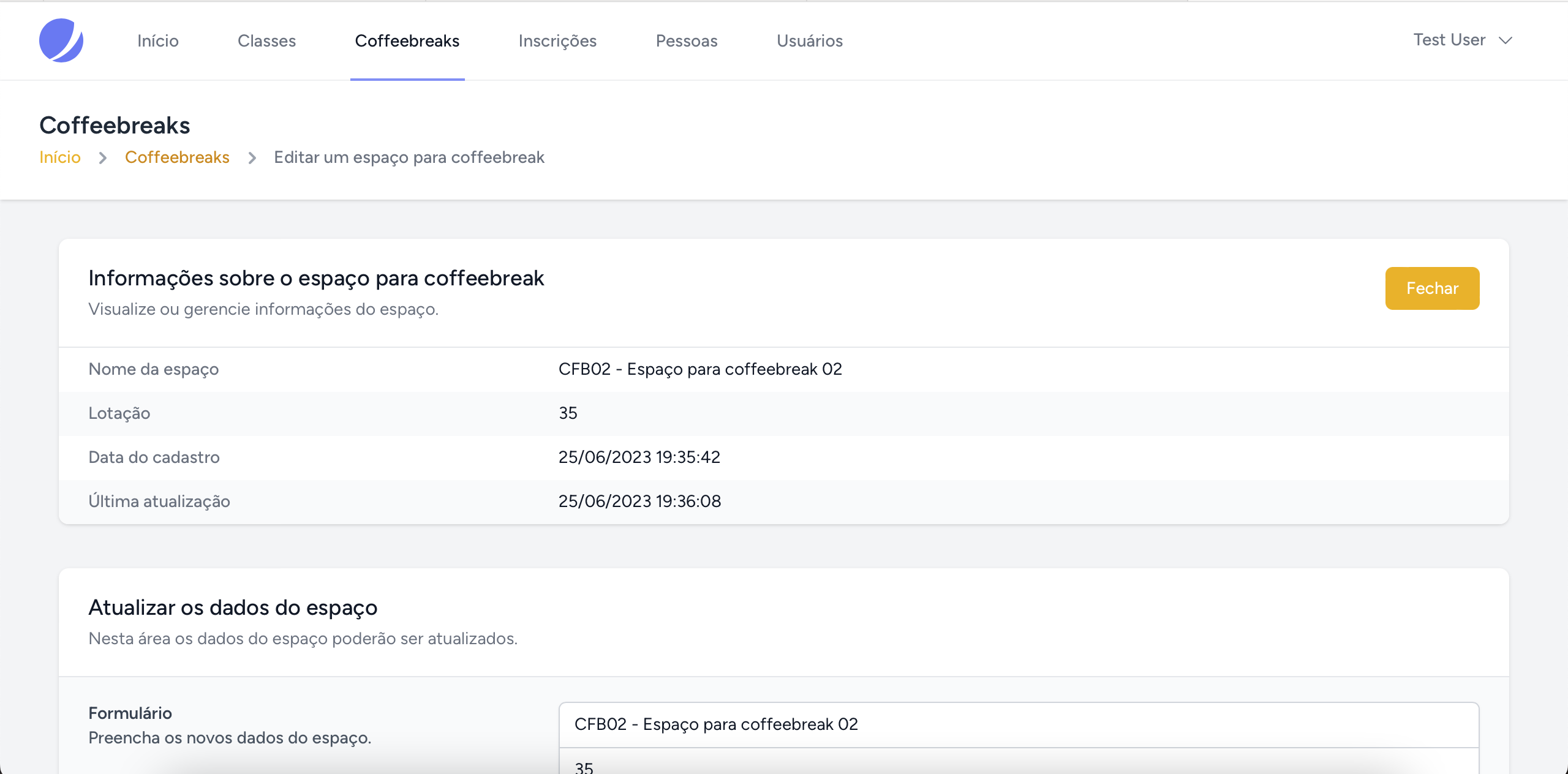Click the breadcrumb chevron after Início
1568x774 pixels.
(102, 157)
